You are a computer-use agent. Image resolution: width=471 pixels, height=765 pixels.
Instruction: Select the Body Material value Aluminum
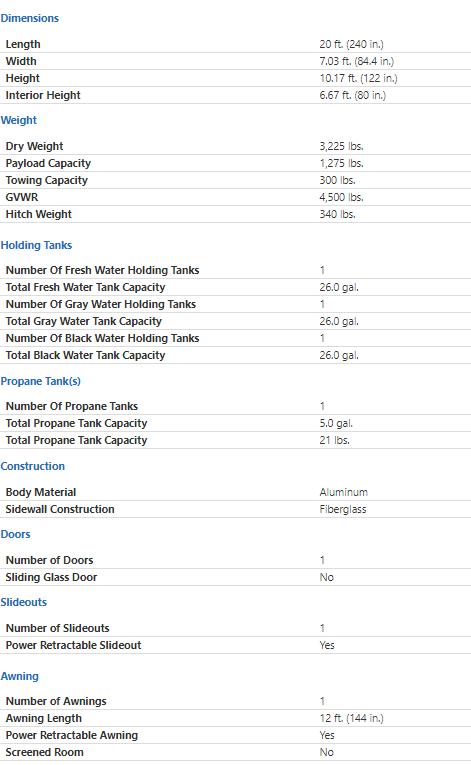pyautogui.click(x=344, y=492)
